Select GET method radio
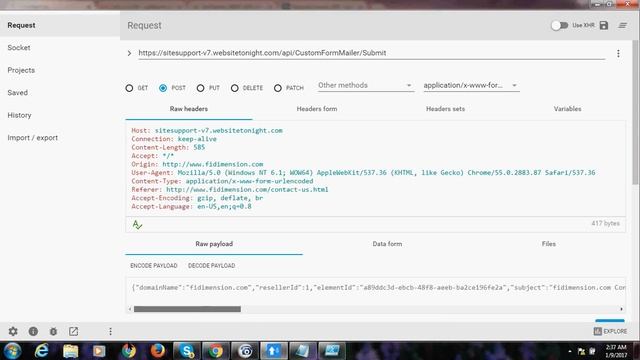This screenshot has width=640, height=360. coord(129,88)
